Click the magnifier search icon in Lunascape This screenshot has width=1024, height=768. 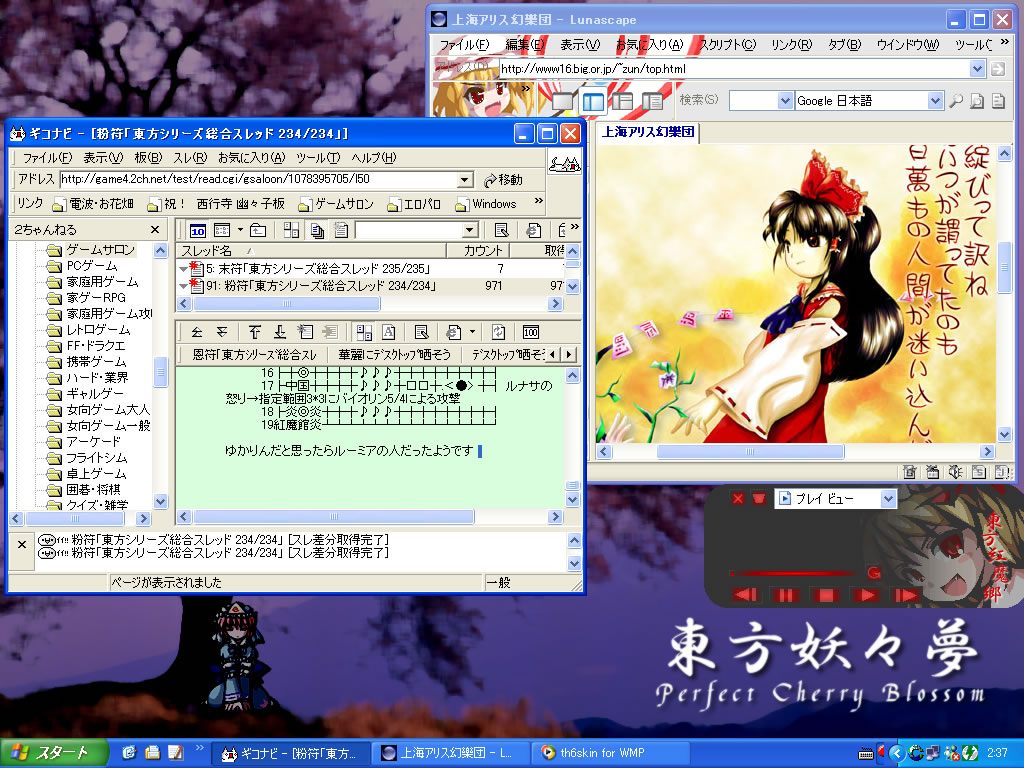956,101
